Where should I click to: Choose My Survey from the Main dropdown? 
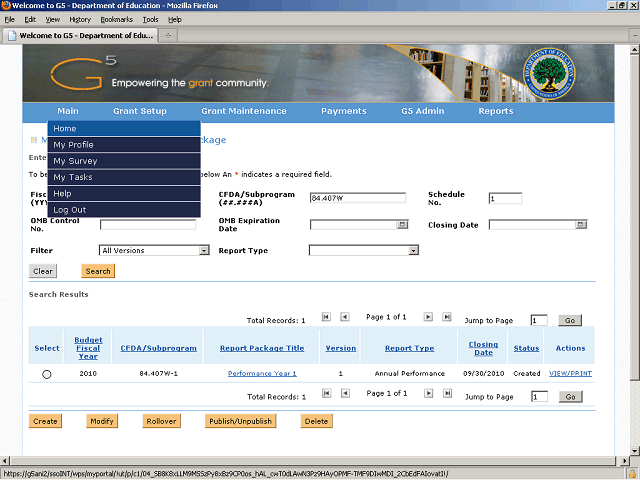pos(124,161)
